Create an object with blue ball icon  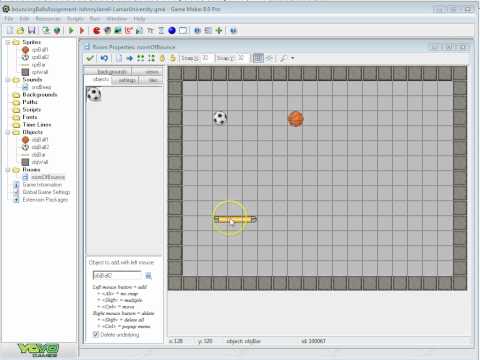(x=172, y=30)
